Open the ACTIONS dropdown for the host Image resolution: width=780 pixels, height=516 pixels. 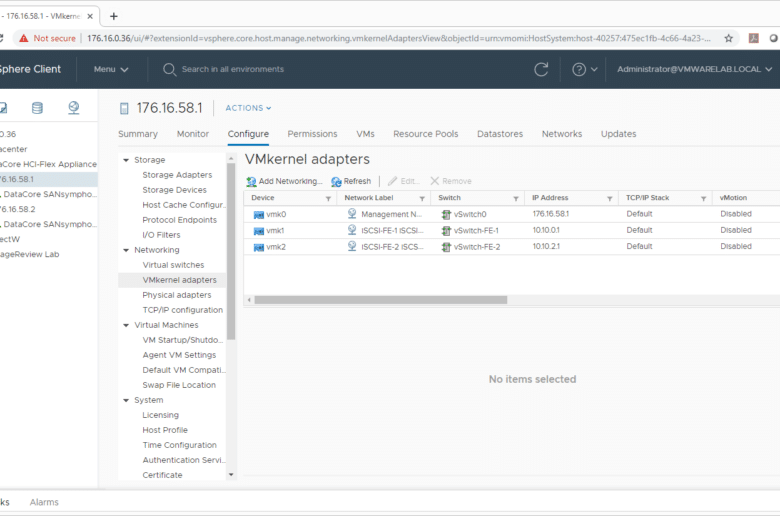(x=248, y=108)
